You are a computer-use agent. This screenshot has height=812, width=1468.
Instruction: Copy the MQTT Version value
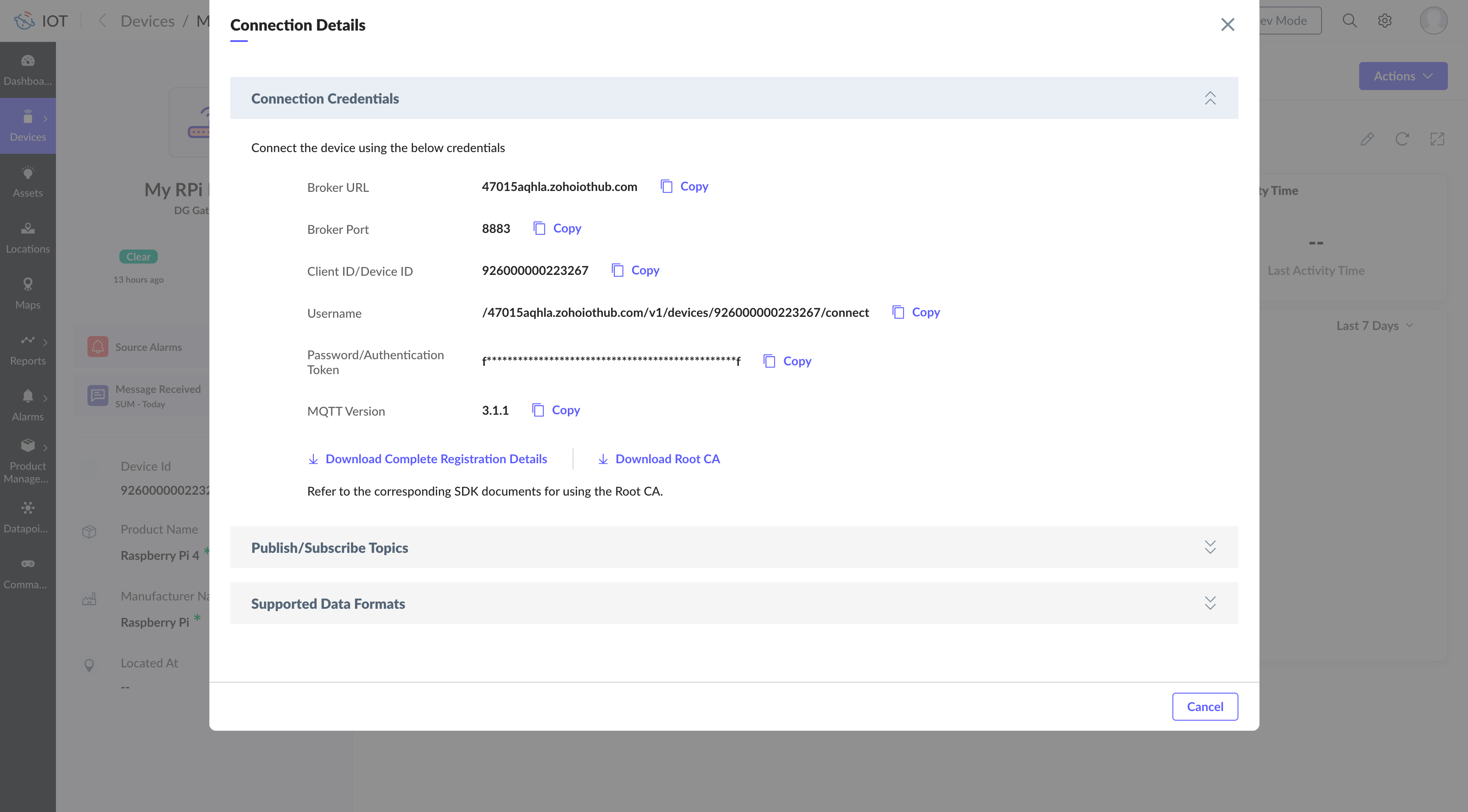point(556,410)
